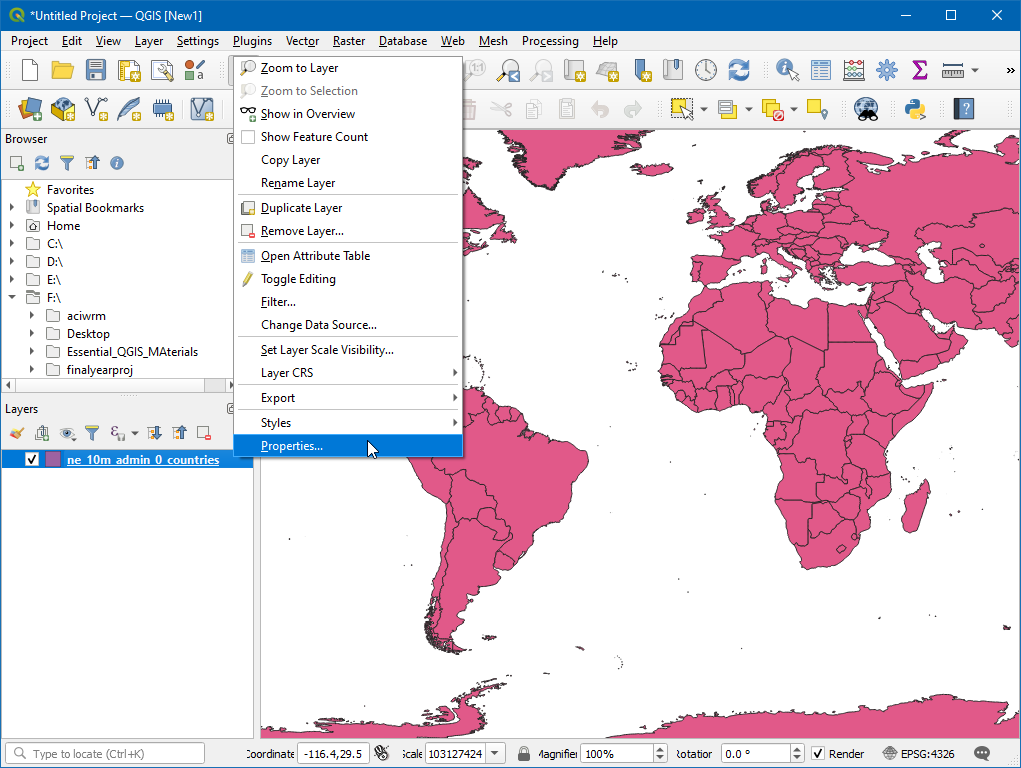Click the Refresh map icon
The height and width of the screenshot is (768, 1021).
(739, 70)
